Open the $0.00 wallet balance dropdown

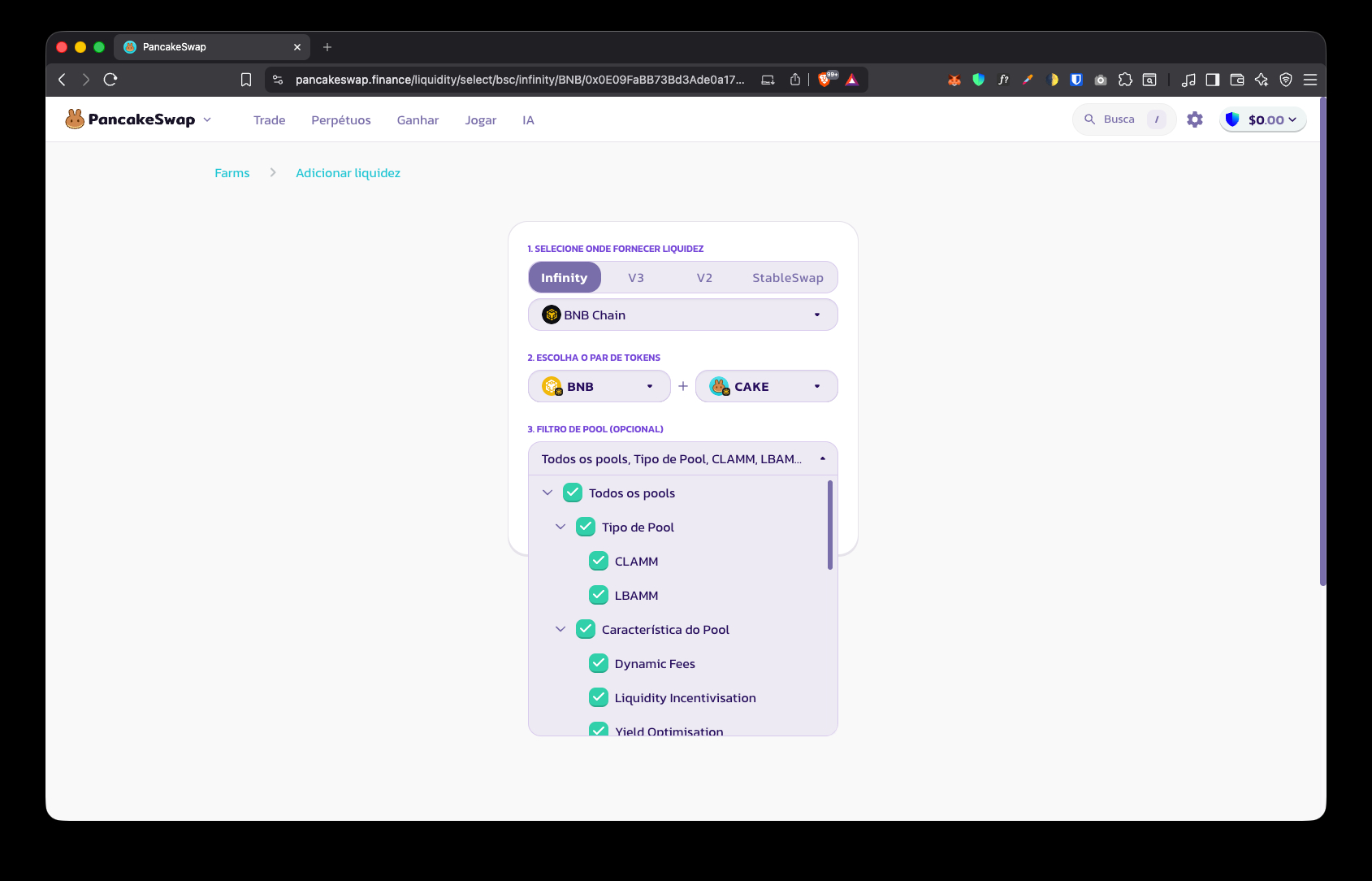(x=1263, y=119)
